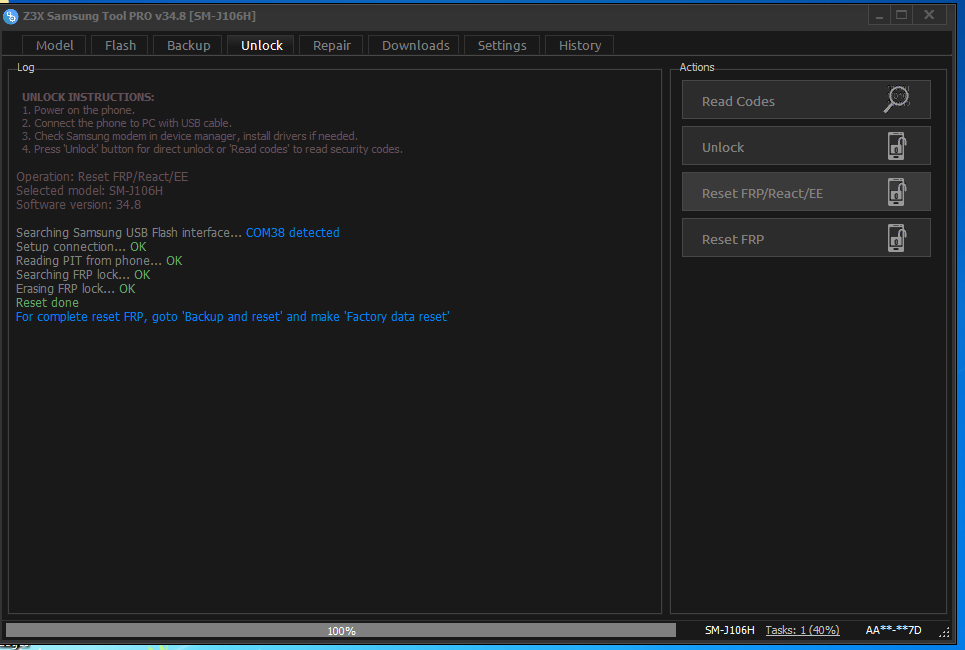Click 'Selected model: SM-J106H' log line

(x=89, y=191)
